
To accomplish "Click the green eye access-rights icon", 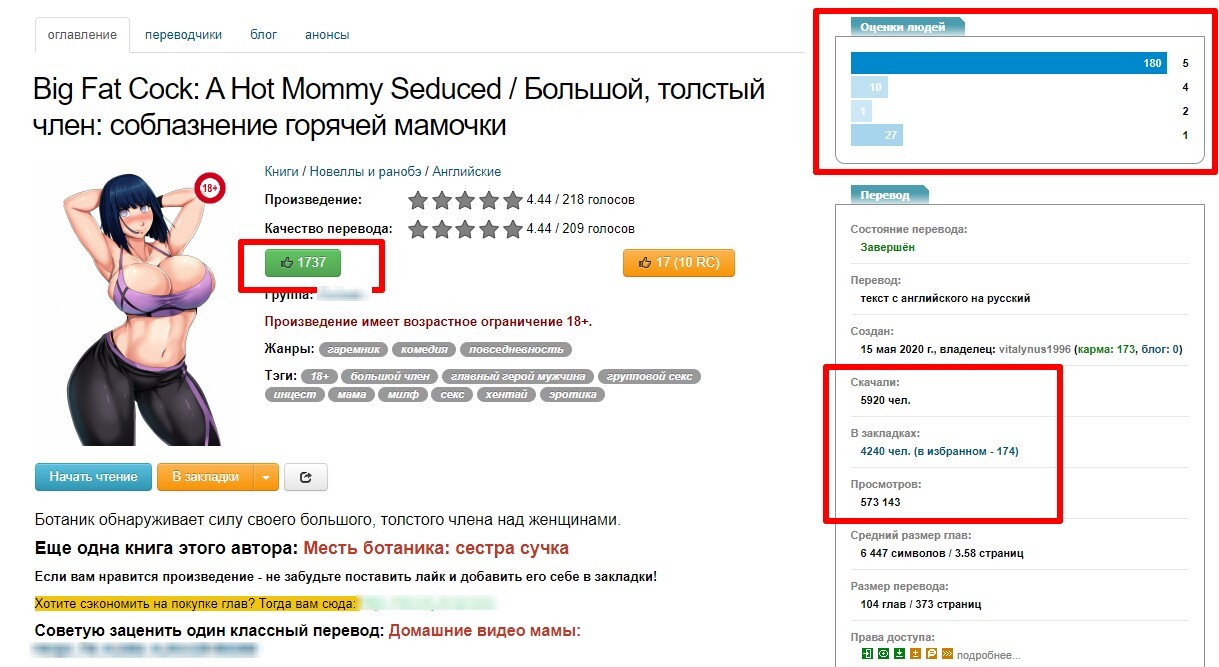I will 883,654.
